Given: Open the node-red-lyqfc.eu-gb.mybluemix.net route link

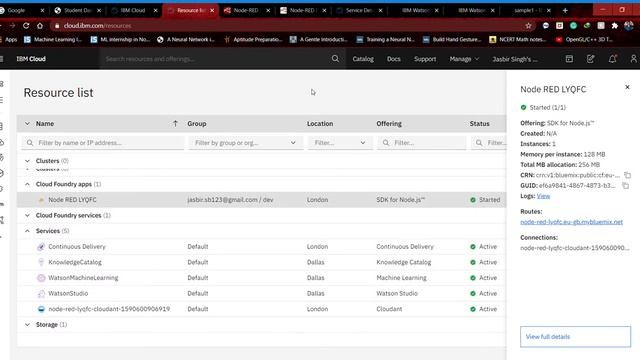Looking at the screenshot, I should pos(571,222).
